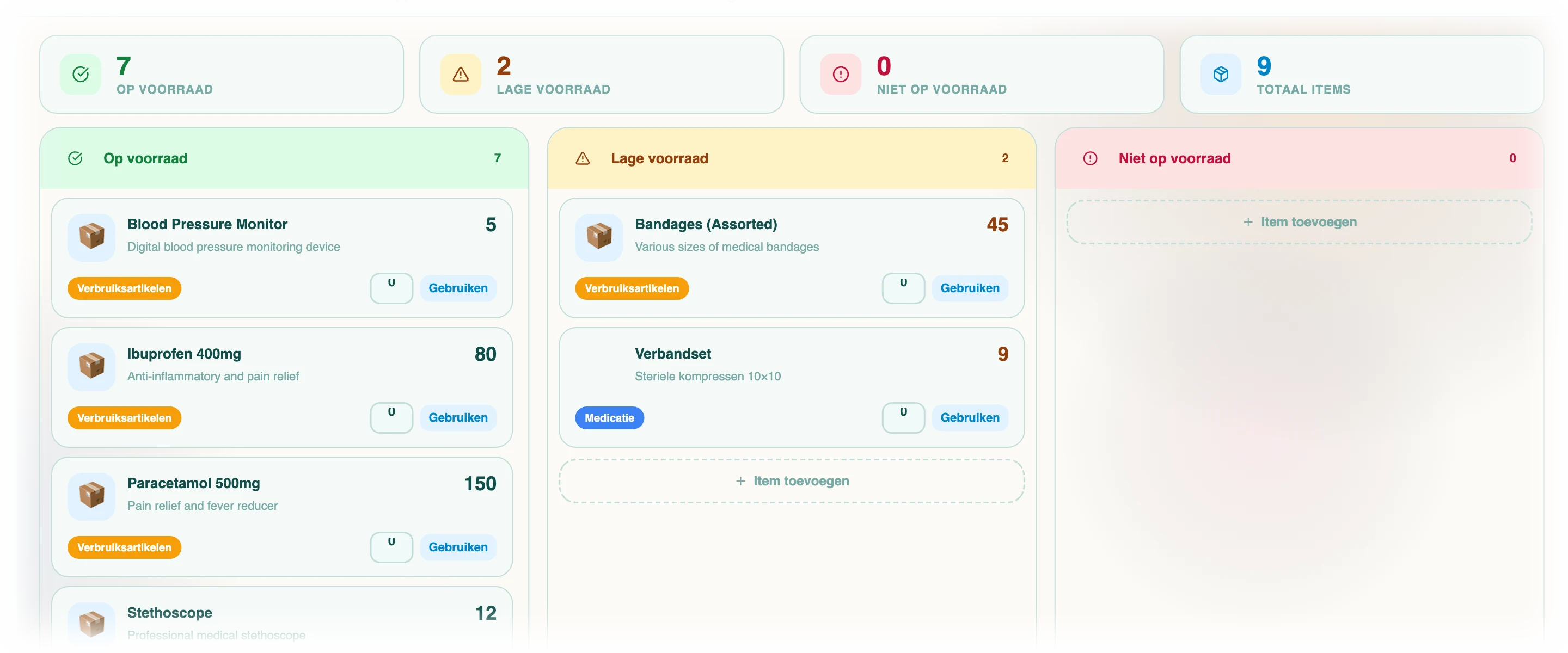
Task: Open the Ibuprofen 400mg item title
Action: (184, 354)
